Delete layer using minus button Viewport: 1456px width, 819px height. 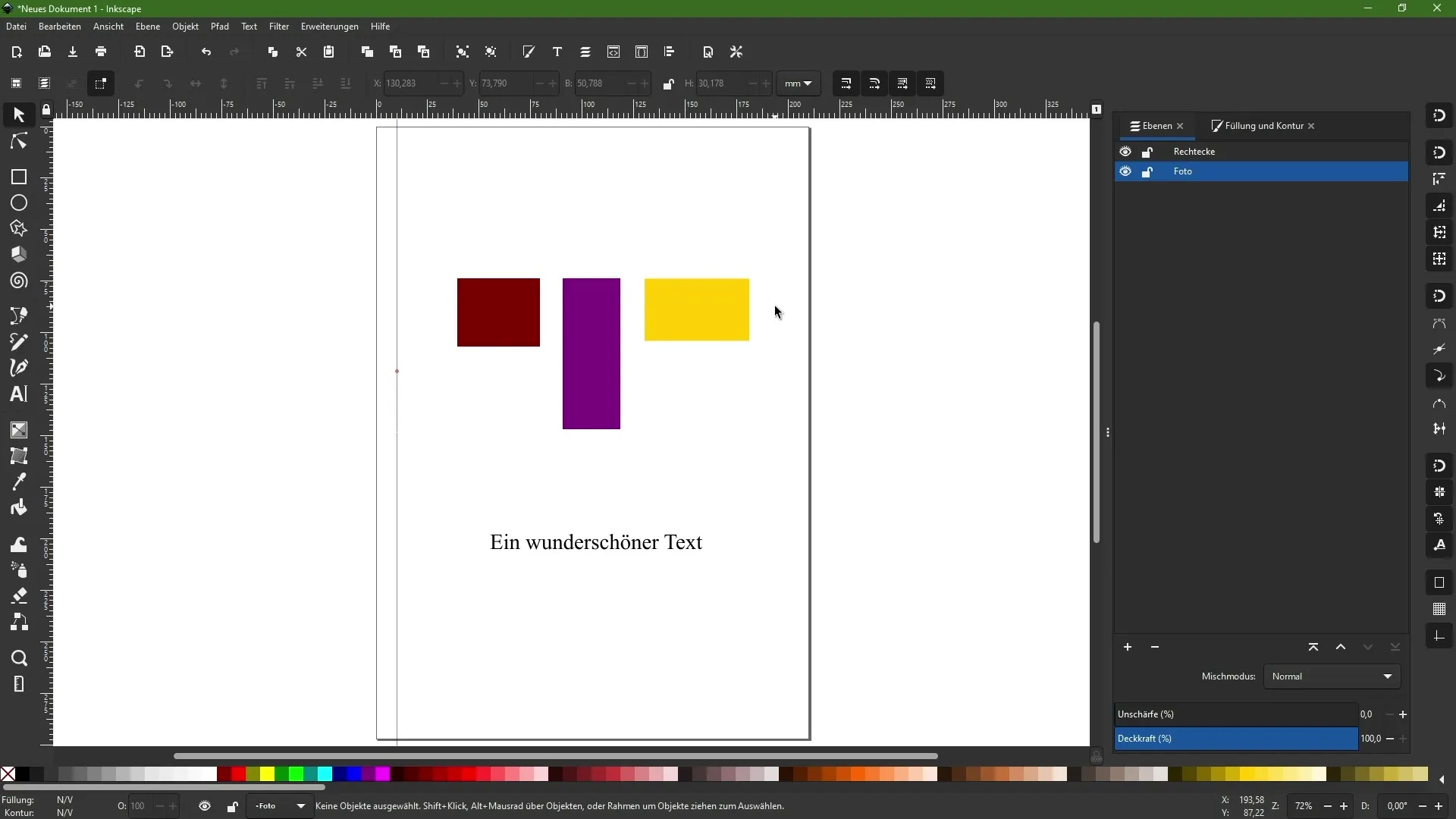1155,647
